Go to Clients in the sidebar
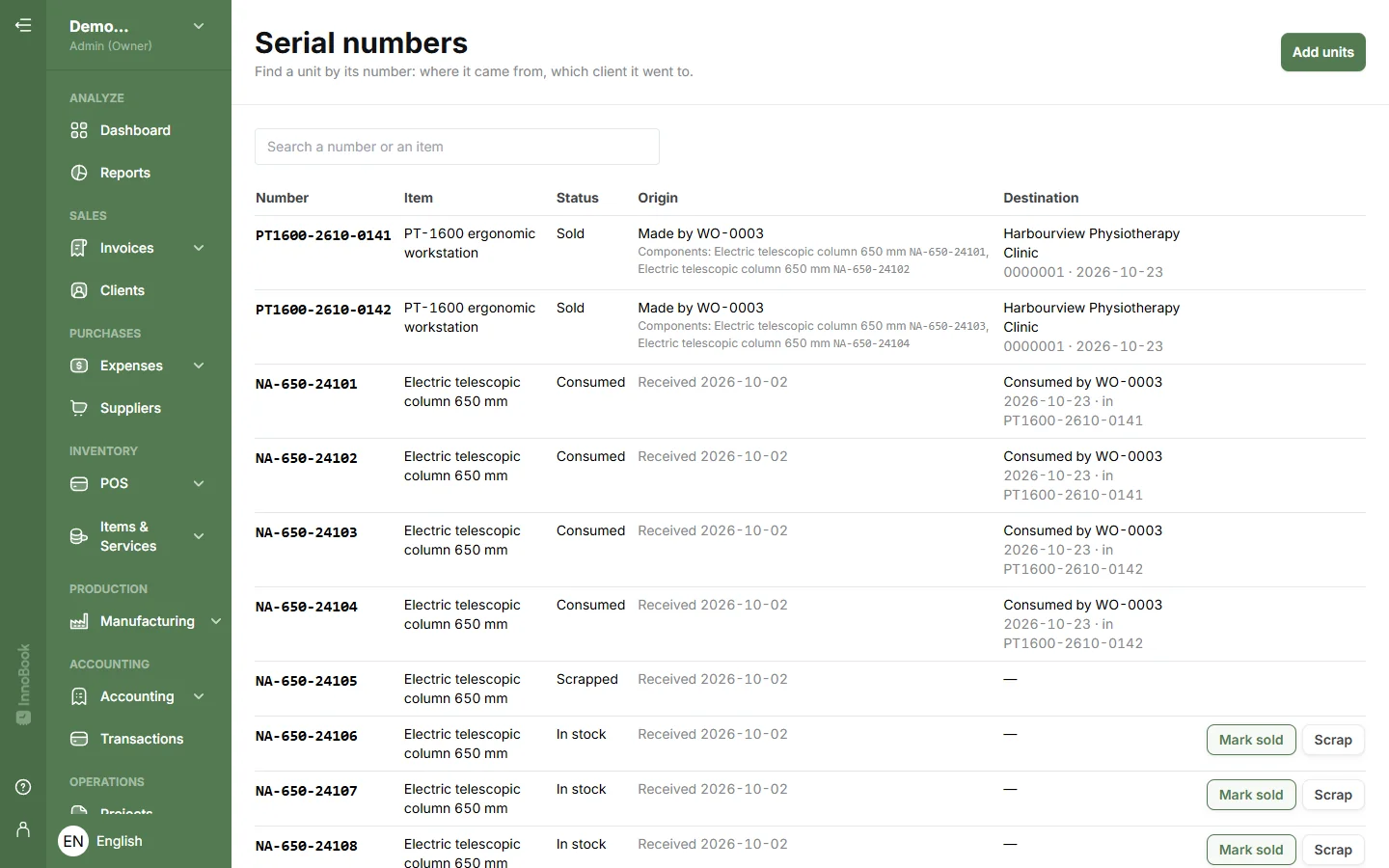Image resolution: width=1389 pixels, height=868 pixels. click(x=123, y=290)
